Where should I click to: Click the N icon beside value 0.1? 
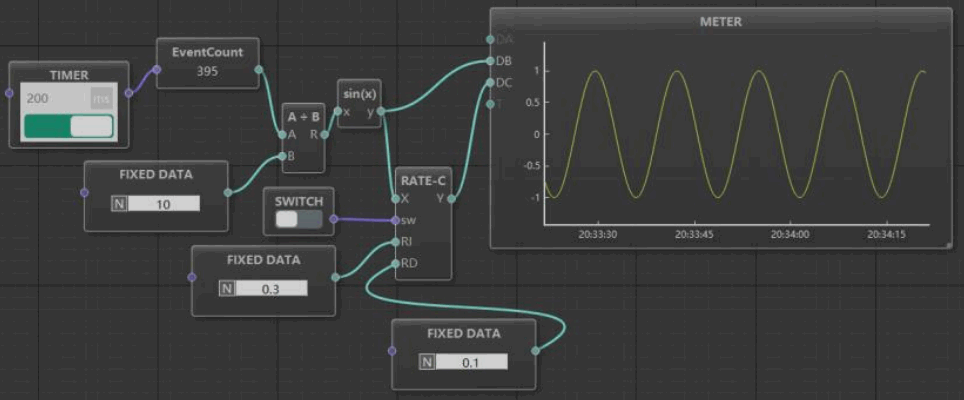(x=427, y=362)
